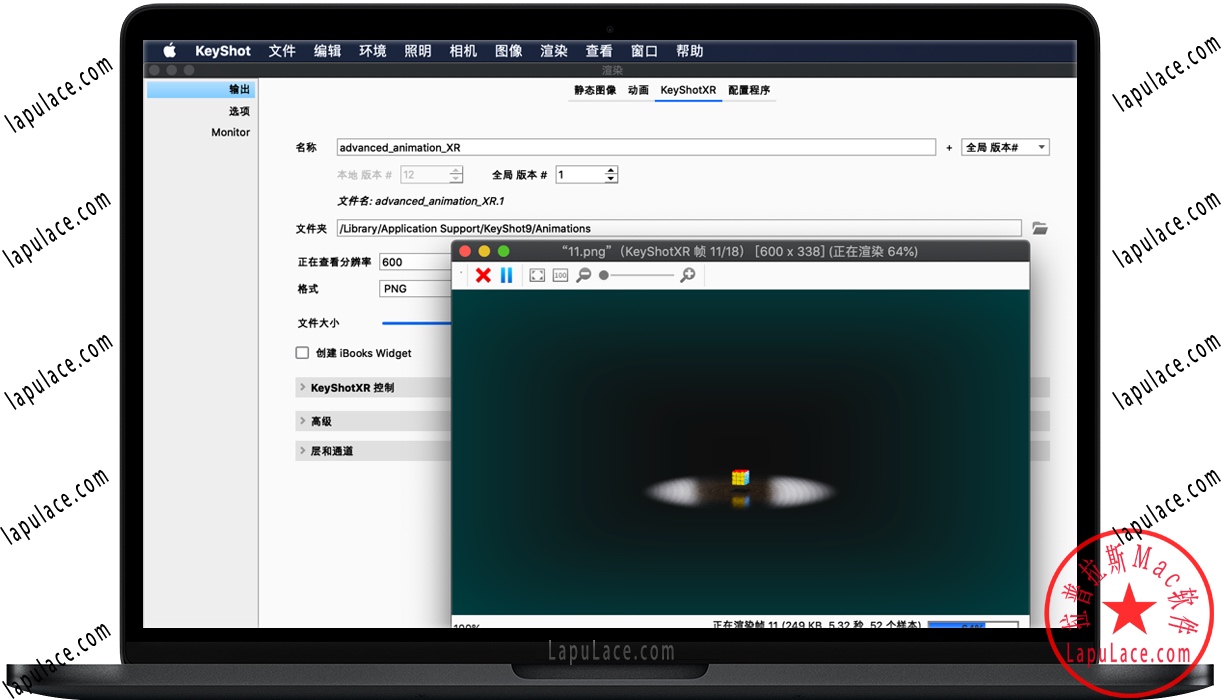Cancel the render with the red X icon

(x=483, y=275)
